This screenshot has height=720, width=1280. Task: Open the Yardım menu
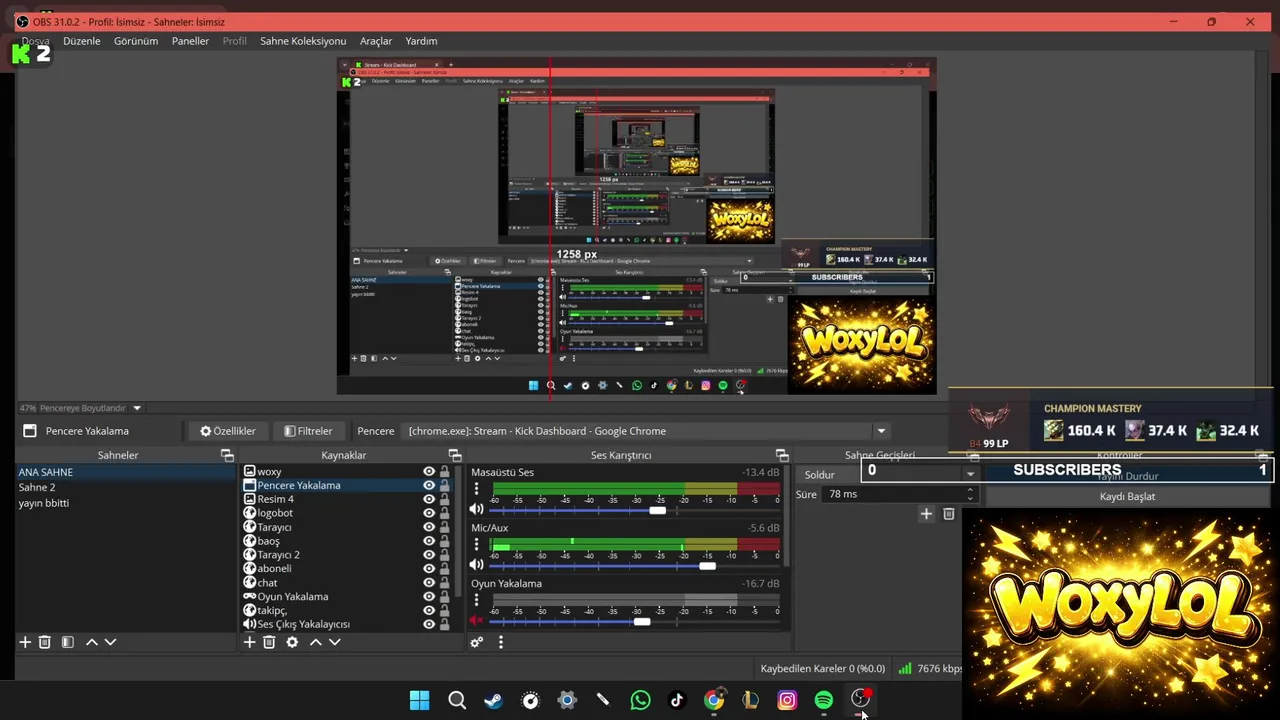(421, 41)
